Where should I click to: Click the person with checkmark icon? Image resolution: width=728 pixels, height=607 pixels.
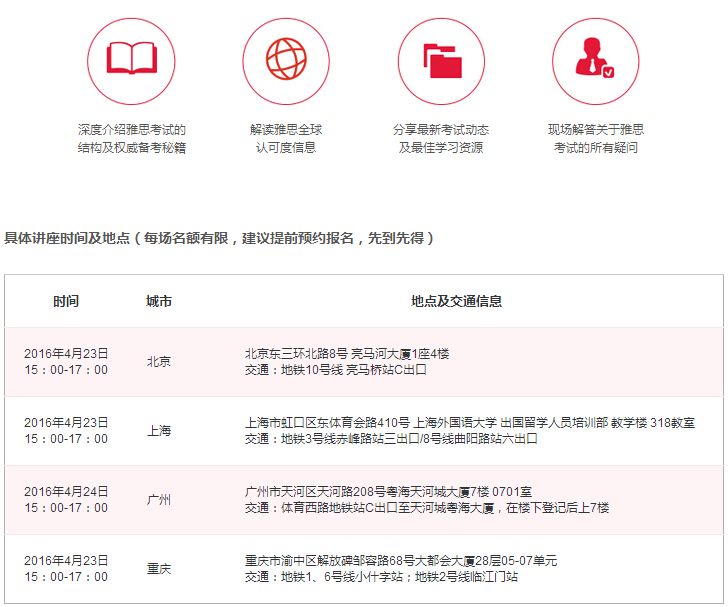(x=595, y=58)
